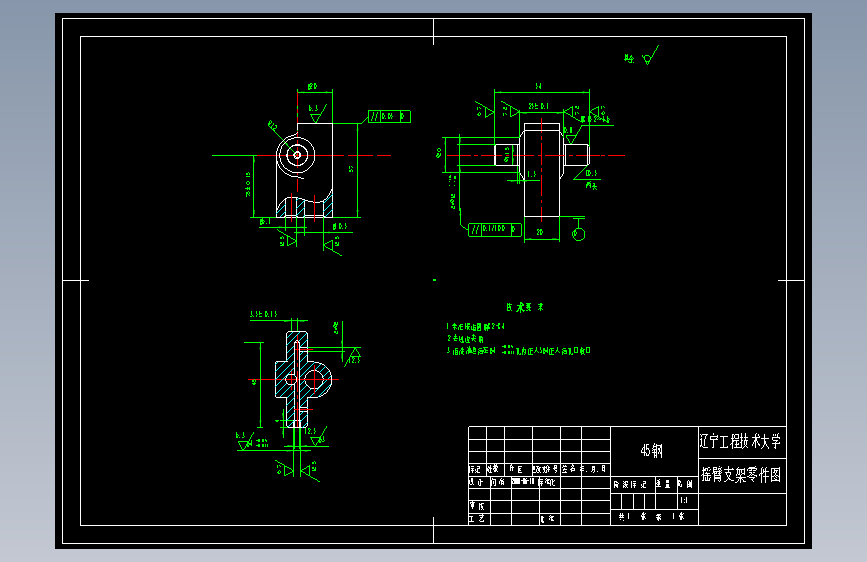This screenshot has width=867, height=562.
Task: Click the 0.1/100 parallelism tolerance frame
Action: coord(494,229)
